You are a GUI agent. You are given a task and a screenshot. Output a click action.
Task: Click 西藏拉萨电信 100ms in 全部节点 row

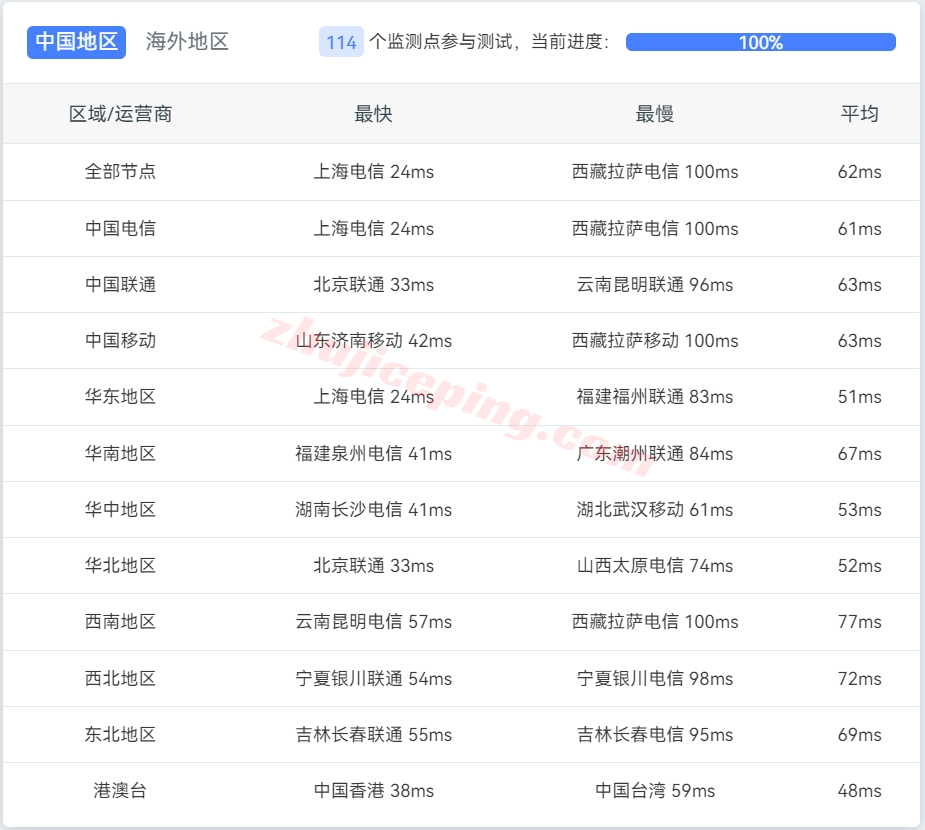point(655,172)
